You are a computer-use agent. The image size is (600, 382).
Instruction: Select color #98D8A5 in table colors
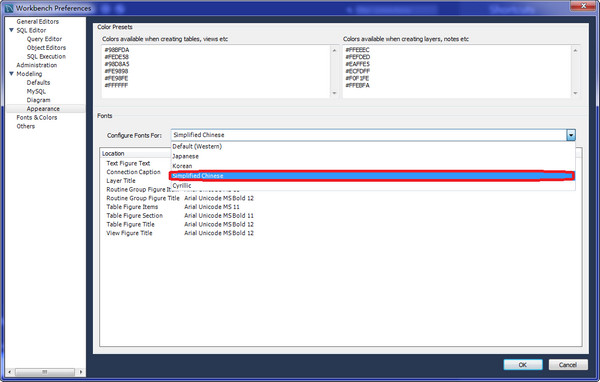(x=117, y=64)
